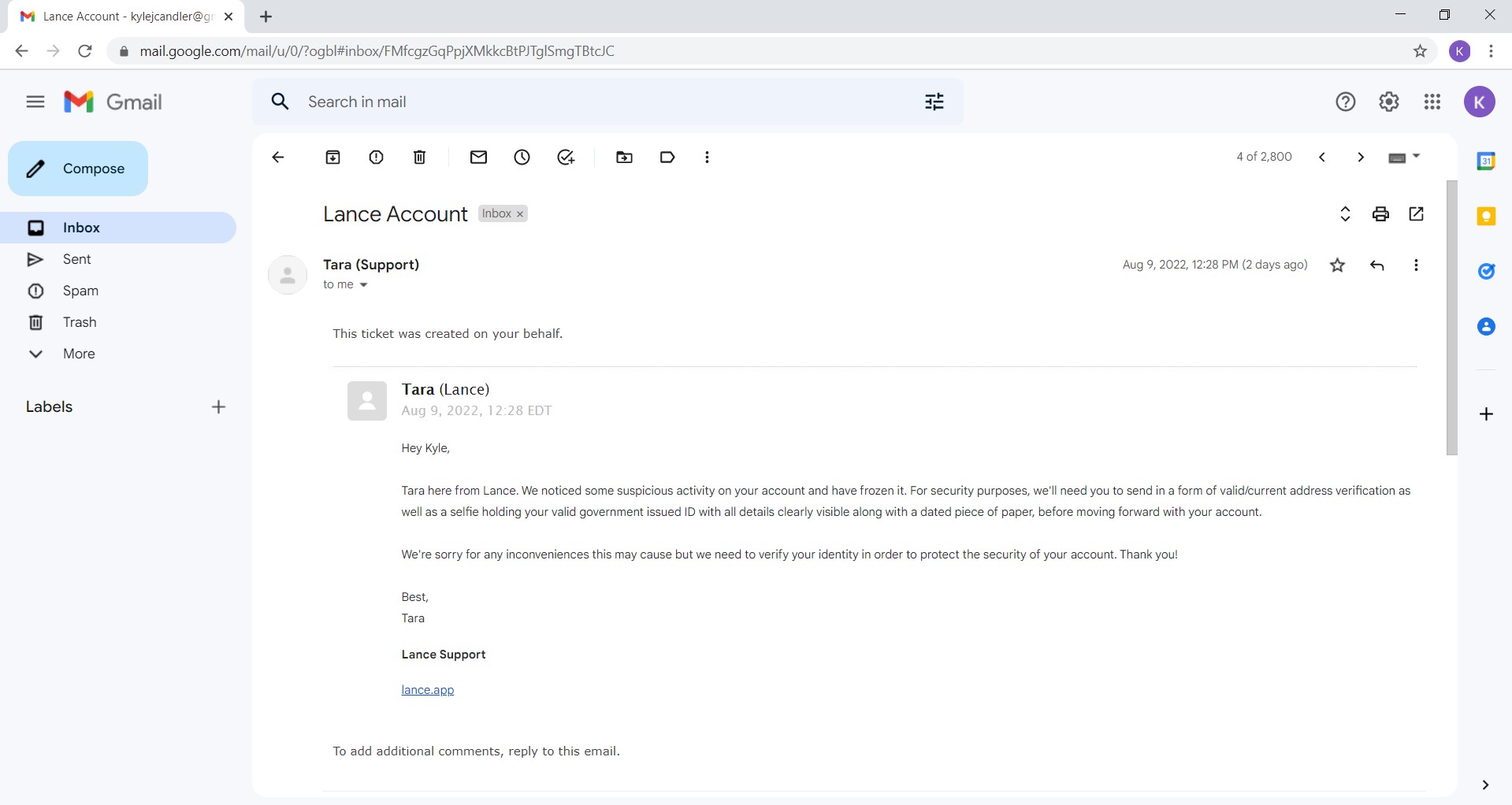Click the search magnifier icon
Screen dimensions: 1512x805
pyautogui.click(x=280, y=102)
